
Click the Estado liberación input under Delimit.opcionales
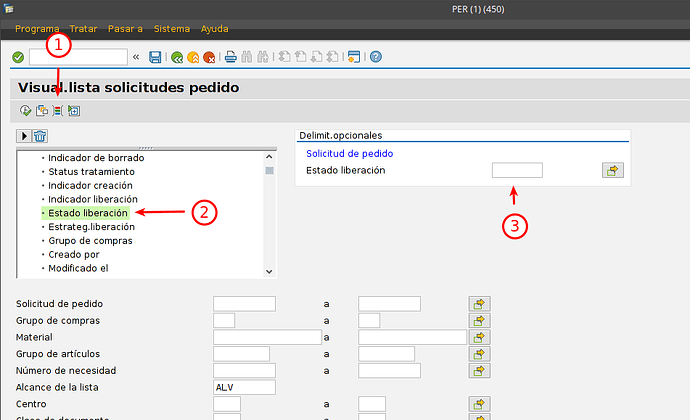click(517, 170)
